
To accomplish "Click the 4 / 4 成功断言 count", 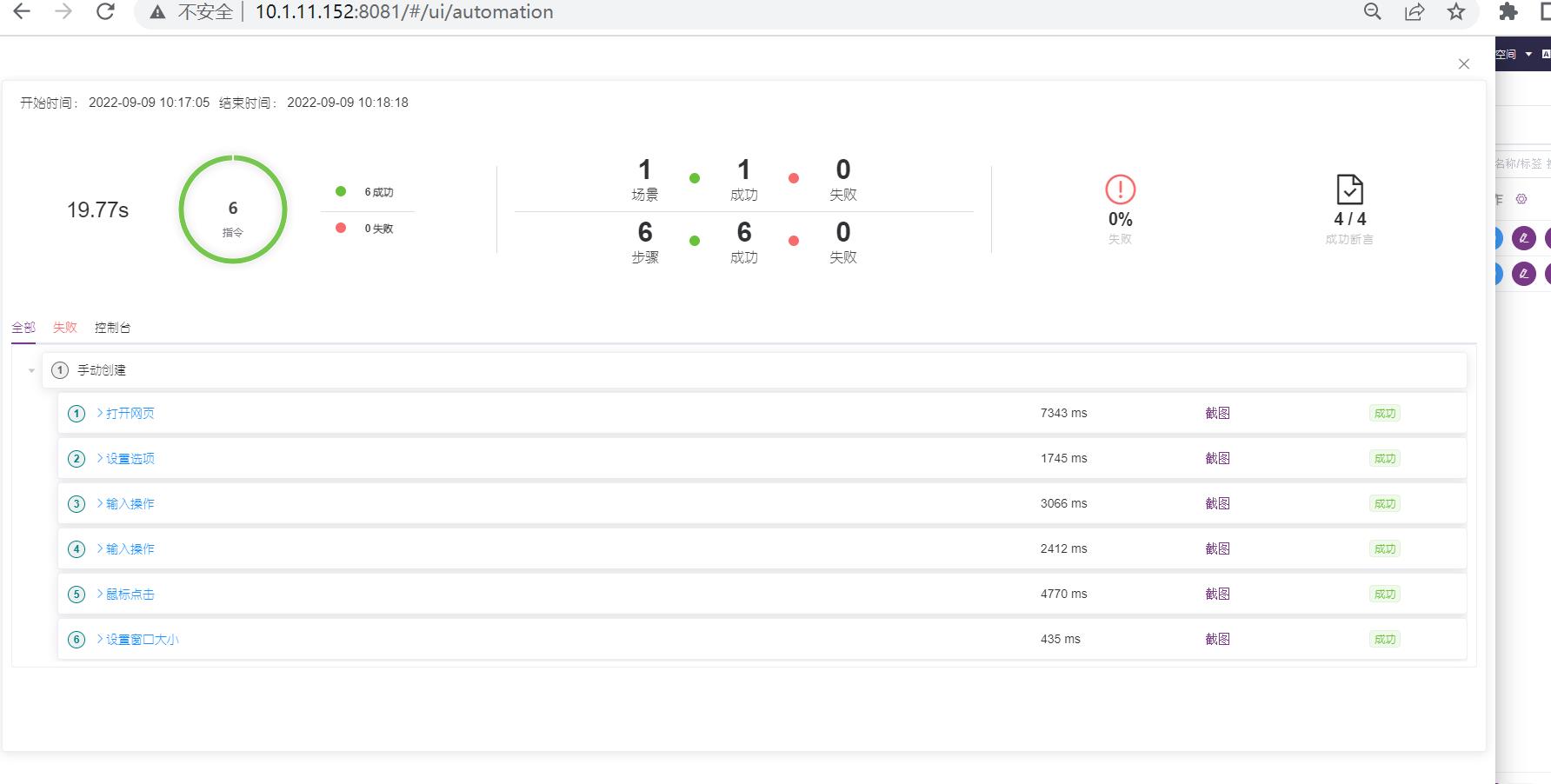I will coord(1349,219).
